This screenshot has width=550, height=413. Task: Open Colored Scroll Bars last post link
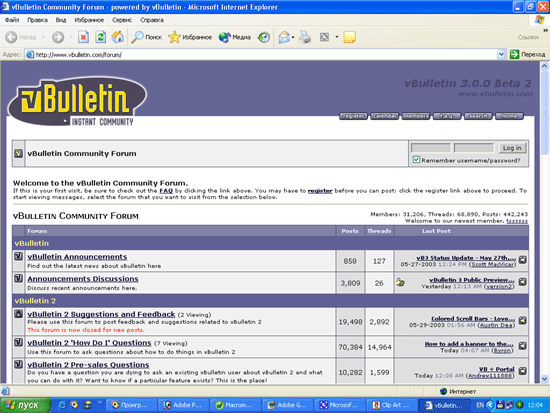point(473,319)
